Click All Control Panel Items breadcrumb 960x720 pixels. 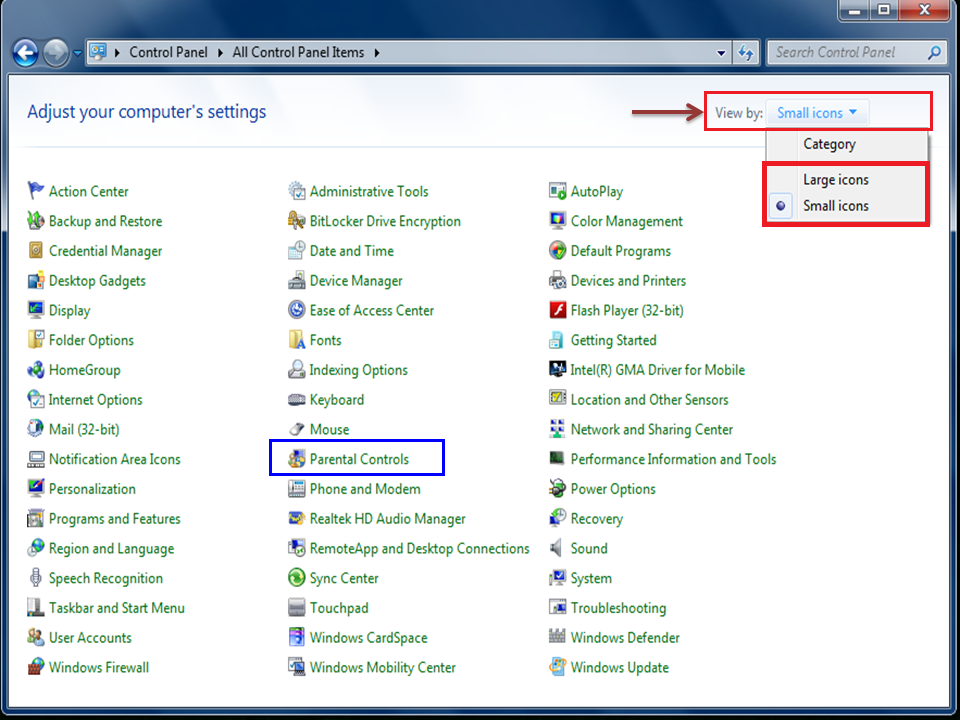pos(298,53)
